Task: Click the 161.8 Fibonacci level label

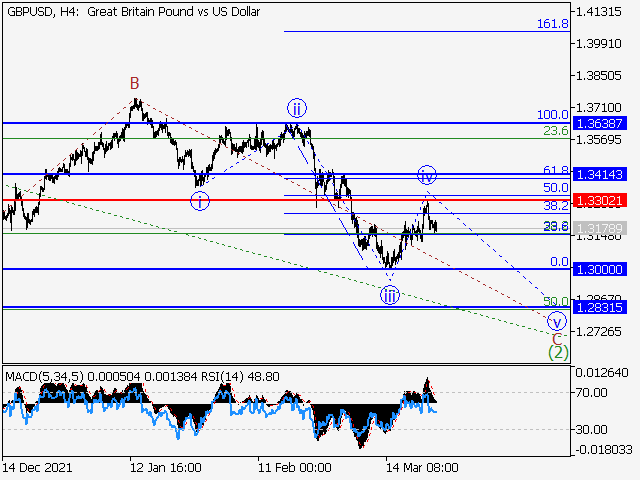Action: (x=553, y=24)
